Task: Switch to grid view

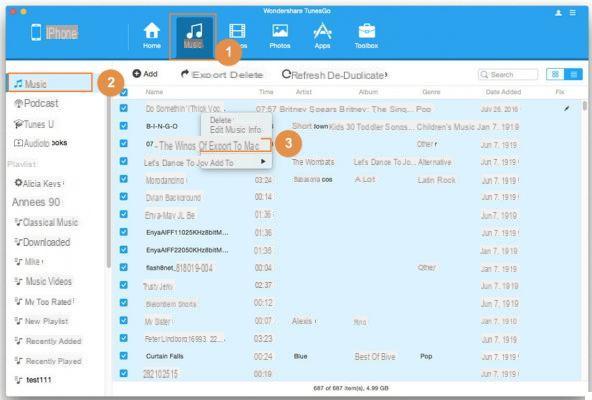Action: coord(555,74)
